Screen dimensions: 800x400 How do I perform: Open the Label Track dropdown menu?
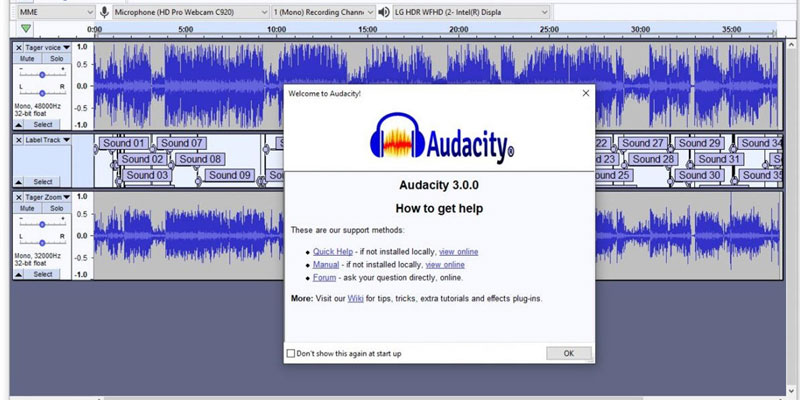point(47,140)
